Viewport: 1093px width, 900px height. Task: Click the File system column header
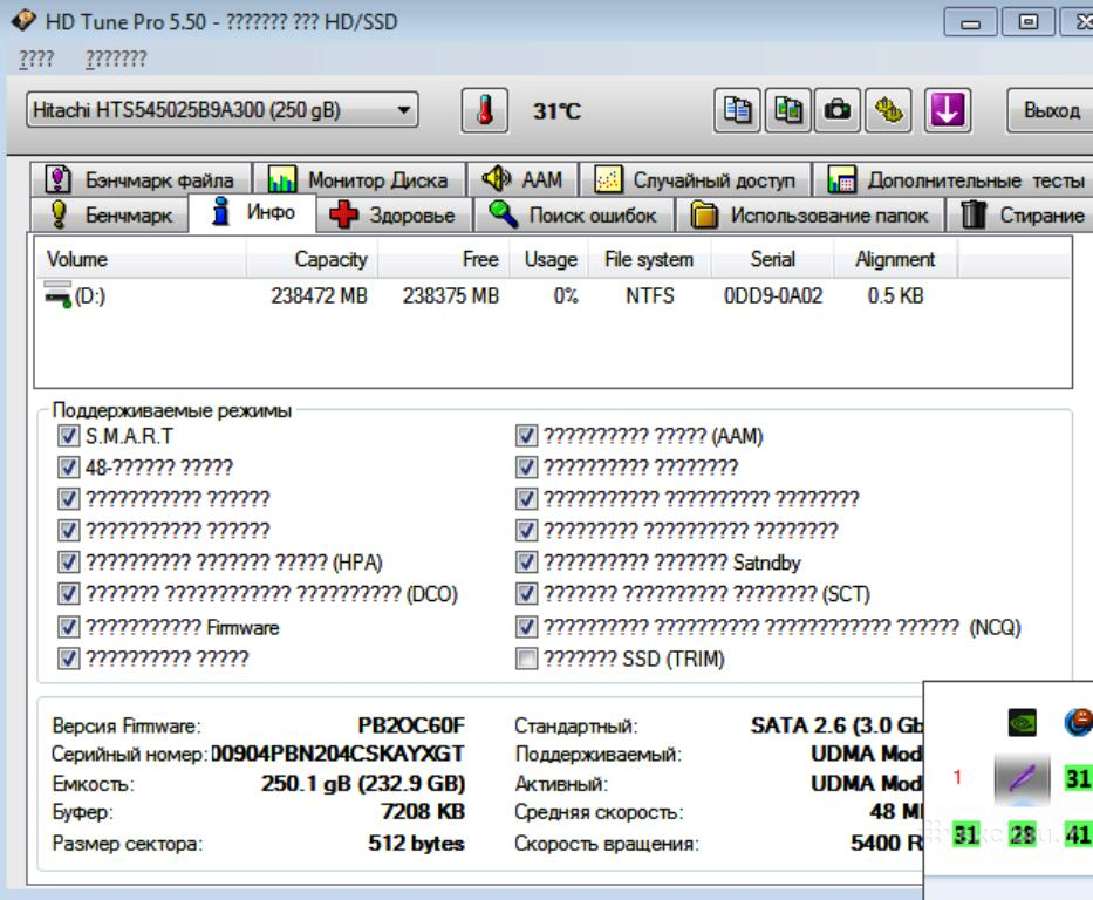[x=650, y=259]
